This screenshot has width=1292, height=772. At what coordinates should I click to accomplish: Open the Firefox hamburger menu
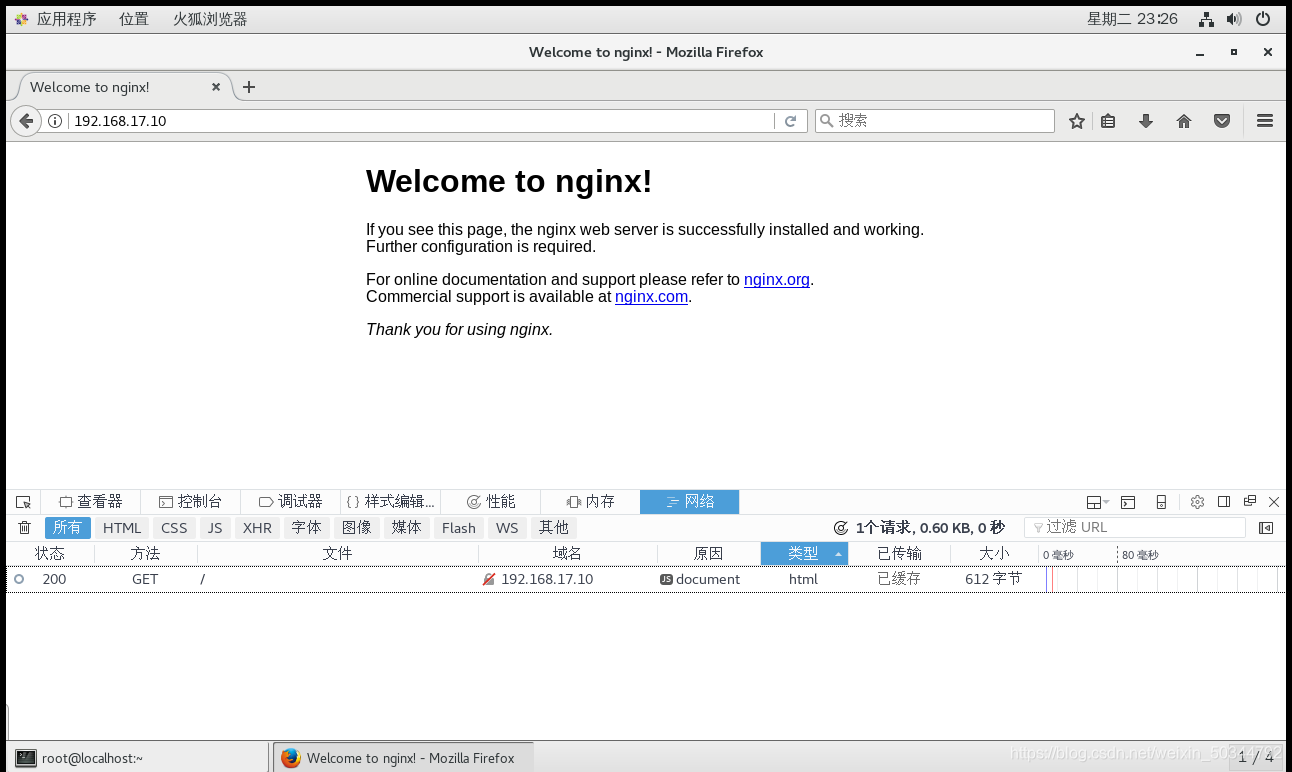tap(1265, 121)
